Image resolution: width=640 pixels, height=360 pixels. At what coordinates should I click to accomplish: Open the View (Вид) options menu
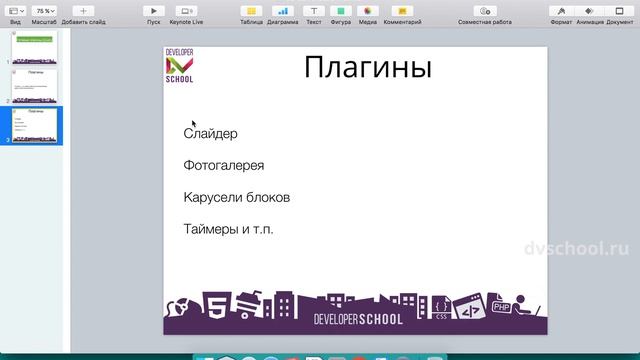(x=16, y=11)
